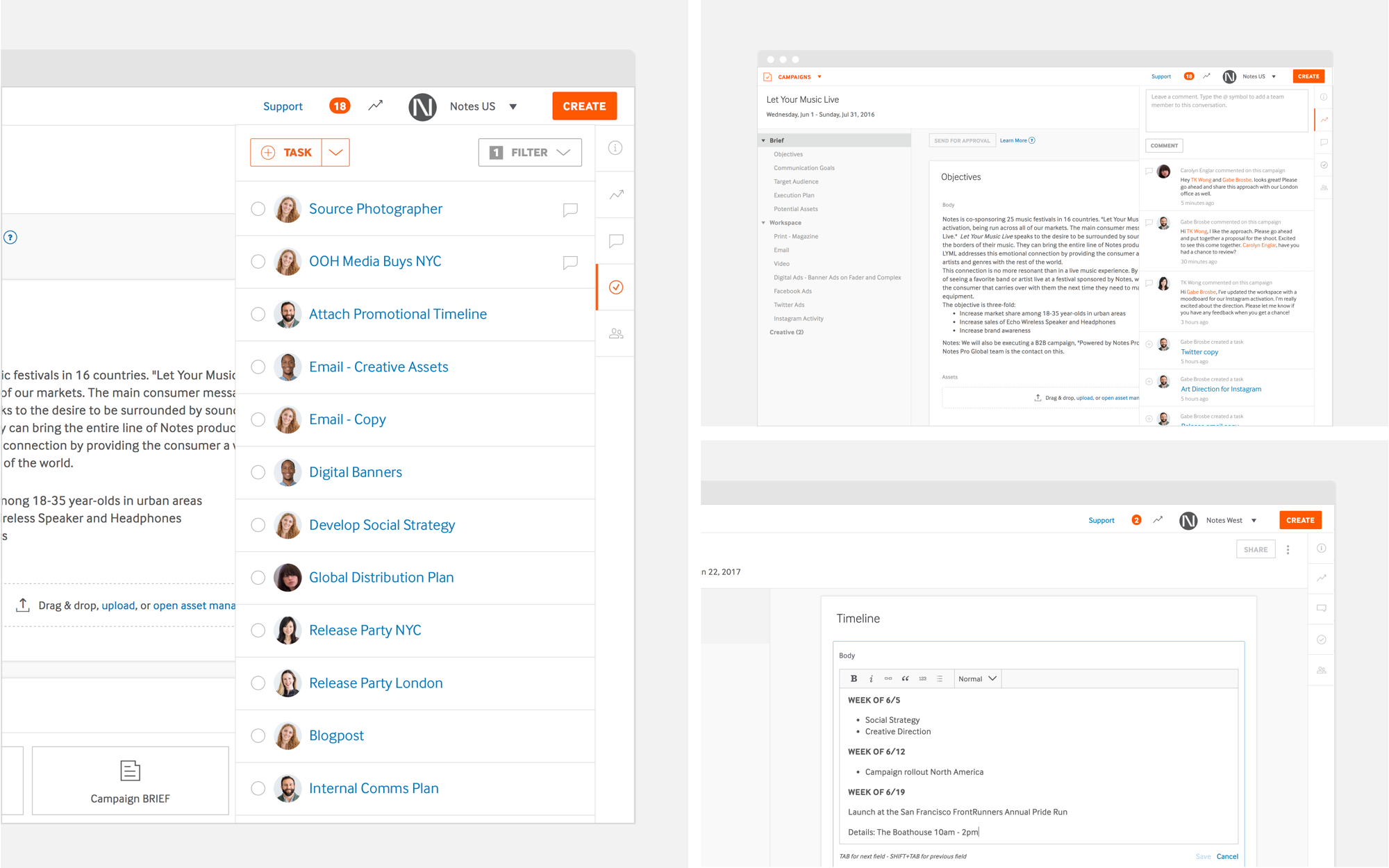Open Art Direction for Instagram task link
Image resolution: width=1389 pixels, height=868 pixels.
1221,389
